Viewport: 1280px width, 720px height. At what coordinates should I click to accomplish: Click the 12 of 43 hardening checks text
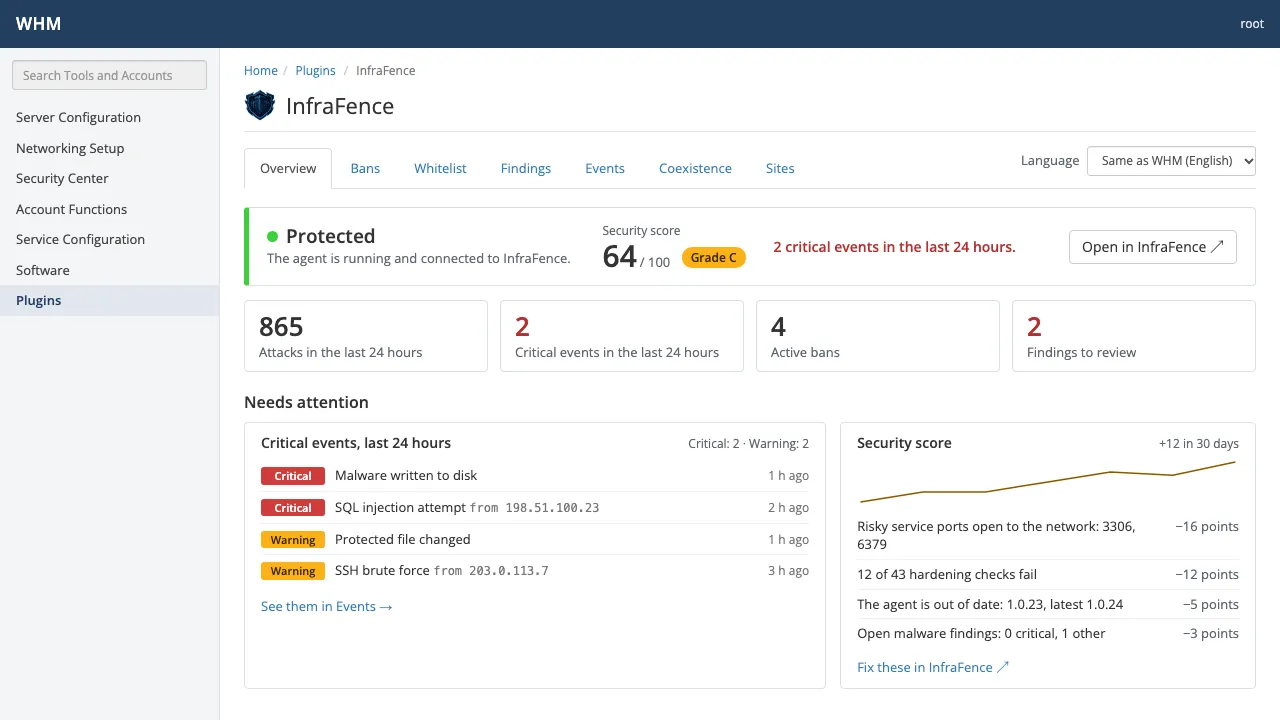[947, 575]
